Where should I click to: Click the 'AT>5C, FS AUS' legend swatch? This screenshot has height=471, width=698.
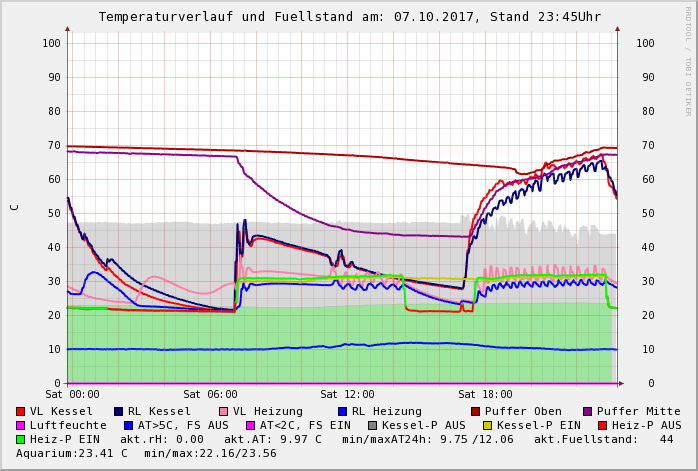tap(128, 425)
